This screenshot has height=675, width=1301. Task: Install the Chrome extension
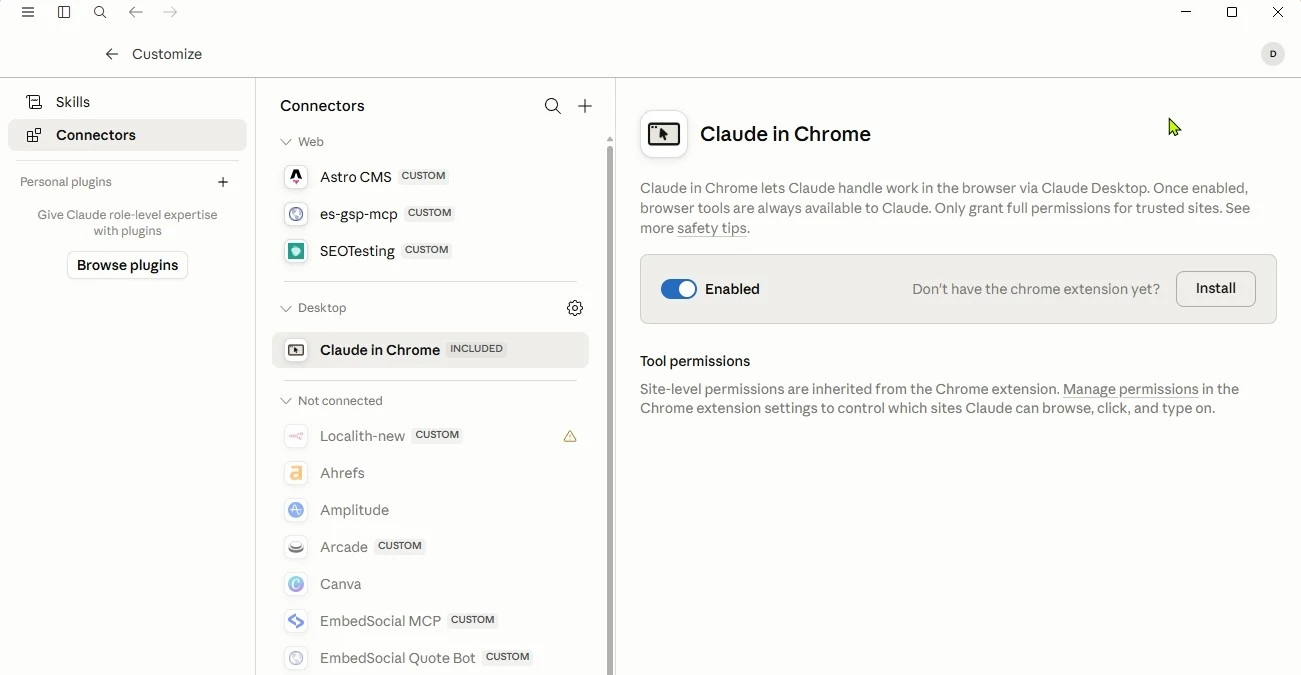coord(1216,289)
